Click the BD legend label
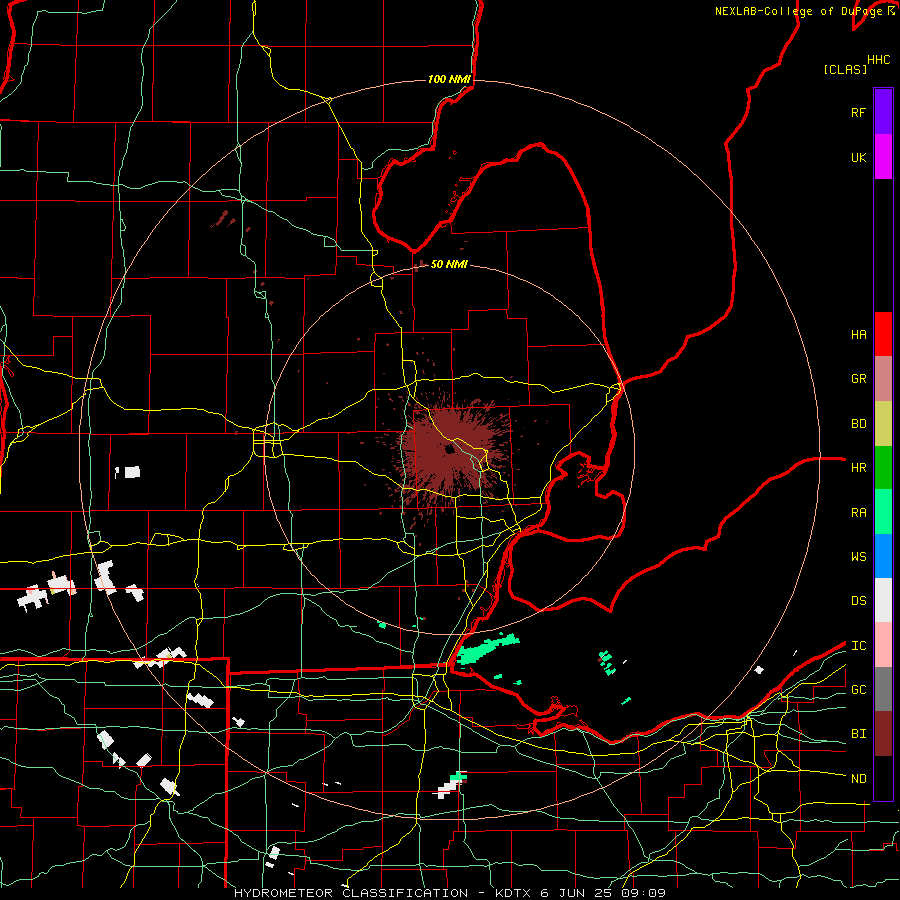This screenshot has width=900, height=900. point(858,424)
